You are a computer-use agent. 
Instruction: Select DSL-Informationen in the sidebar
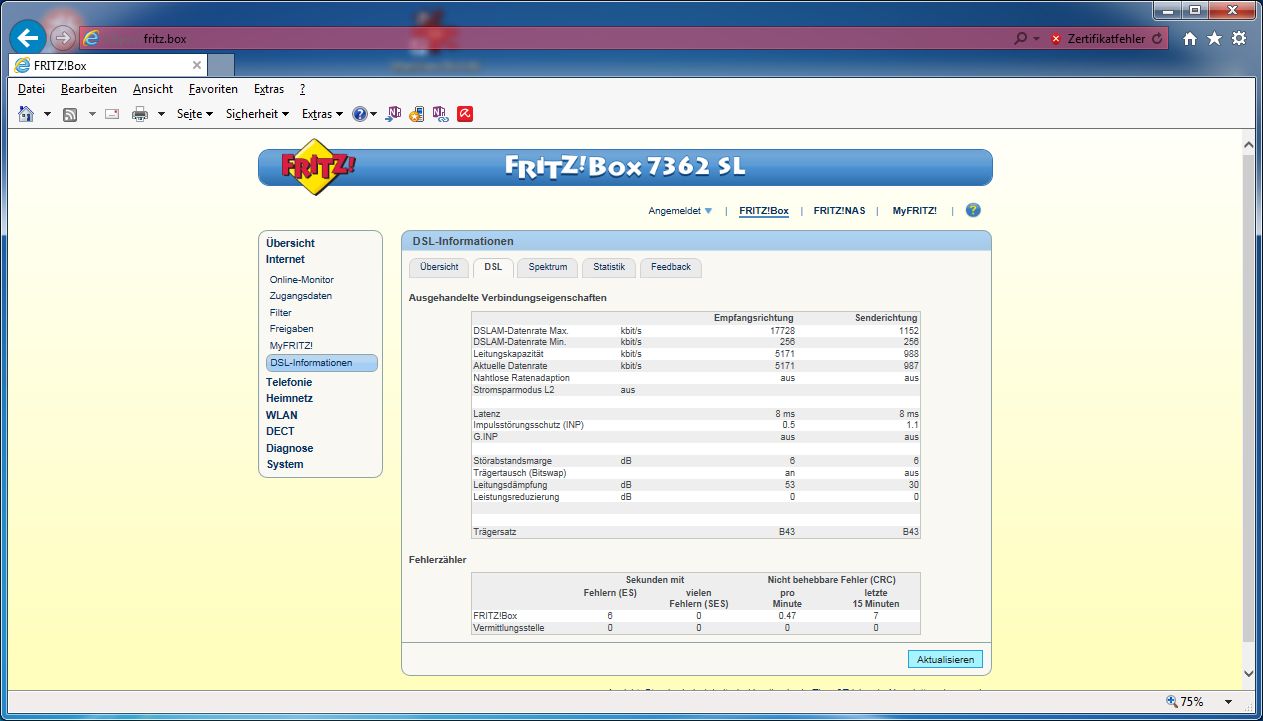322,363
